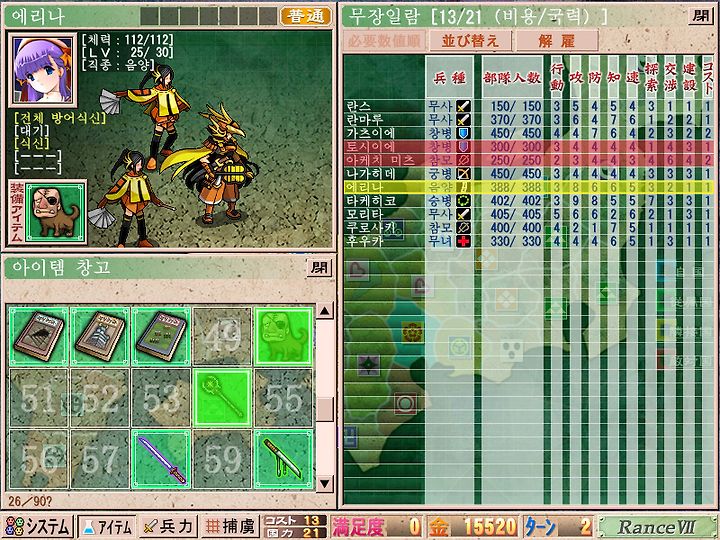Click the 식신 skill entry

tap(32, 143)
